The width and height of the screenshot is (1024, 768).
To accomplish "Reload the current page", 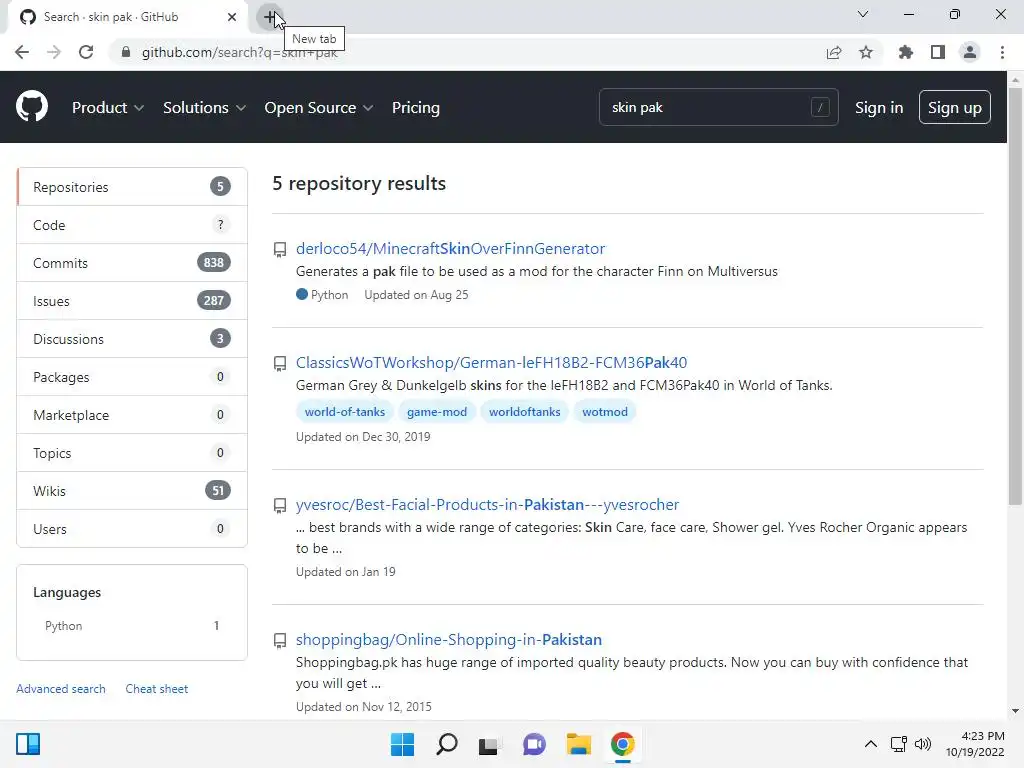I will 86,52.
